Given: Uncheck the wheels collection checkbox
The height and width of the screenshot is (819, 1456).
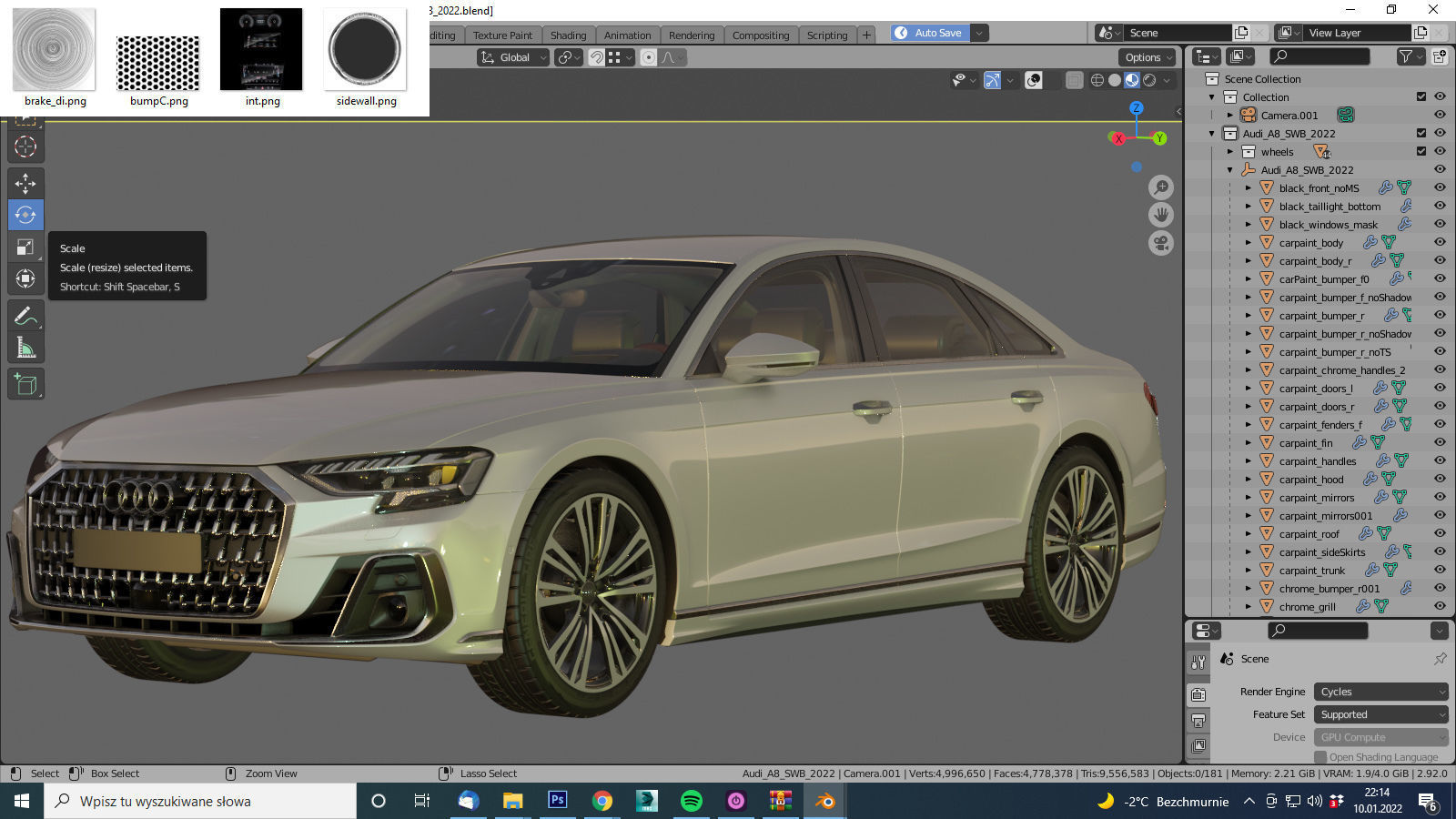Looking at the screenshot, I should pyautogui.click(x=1421, y=151).
